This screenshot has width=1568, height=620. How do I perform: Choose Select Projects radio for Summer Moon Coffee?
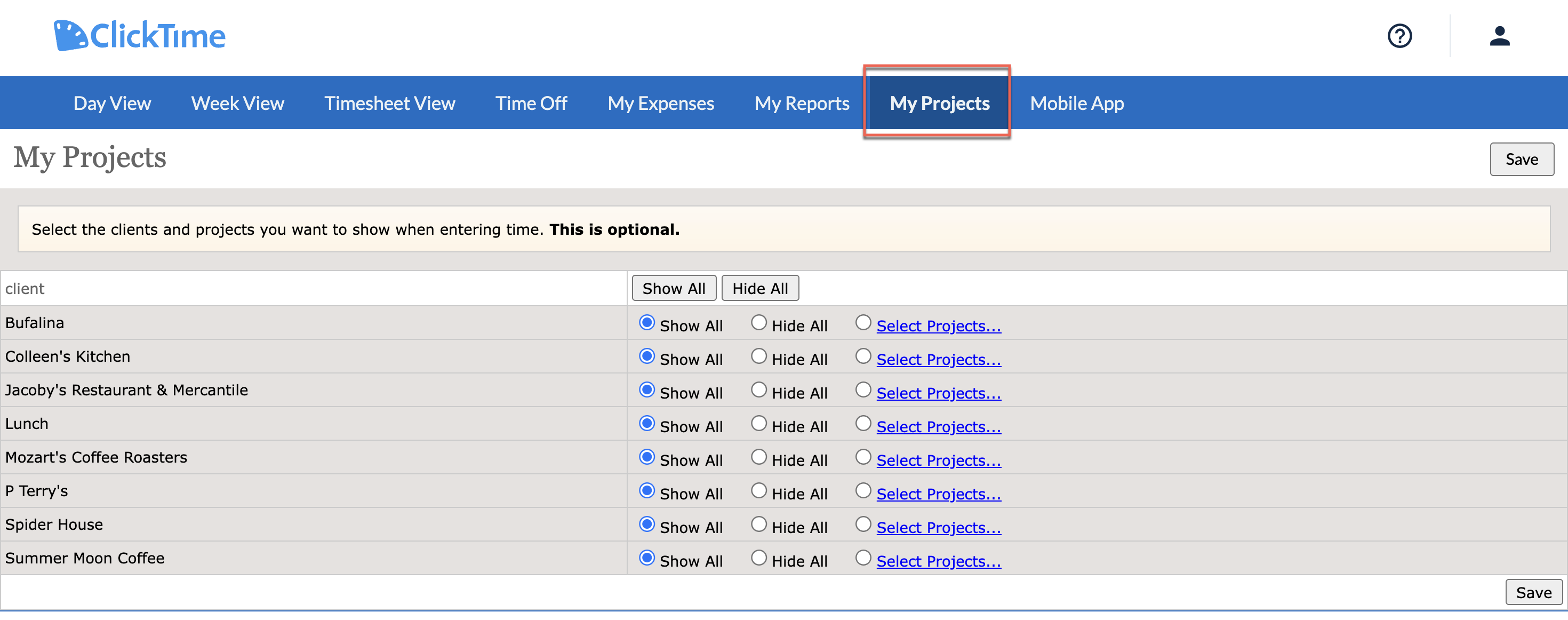(863, 557)
